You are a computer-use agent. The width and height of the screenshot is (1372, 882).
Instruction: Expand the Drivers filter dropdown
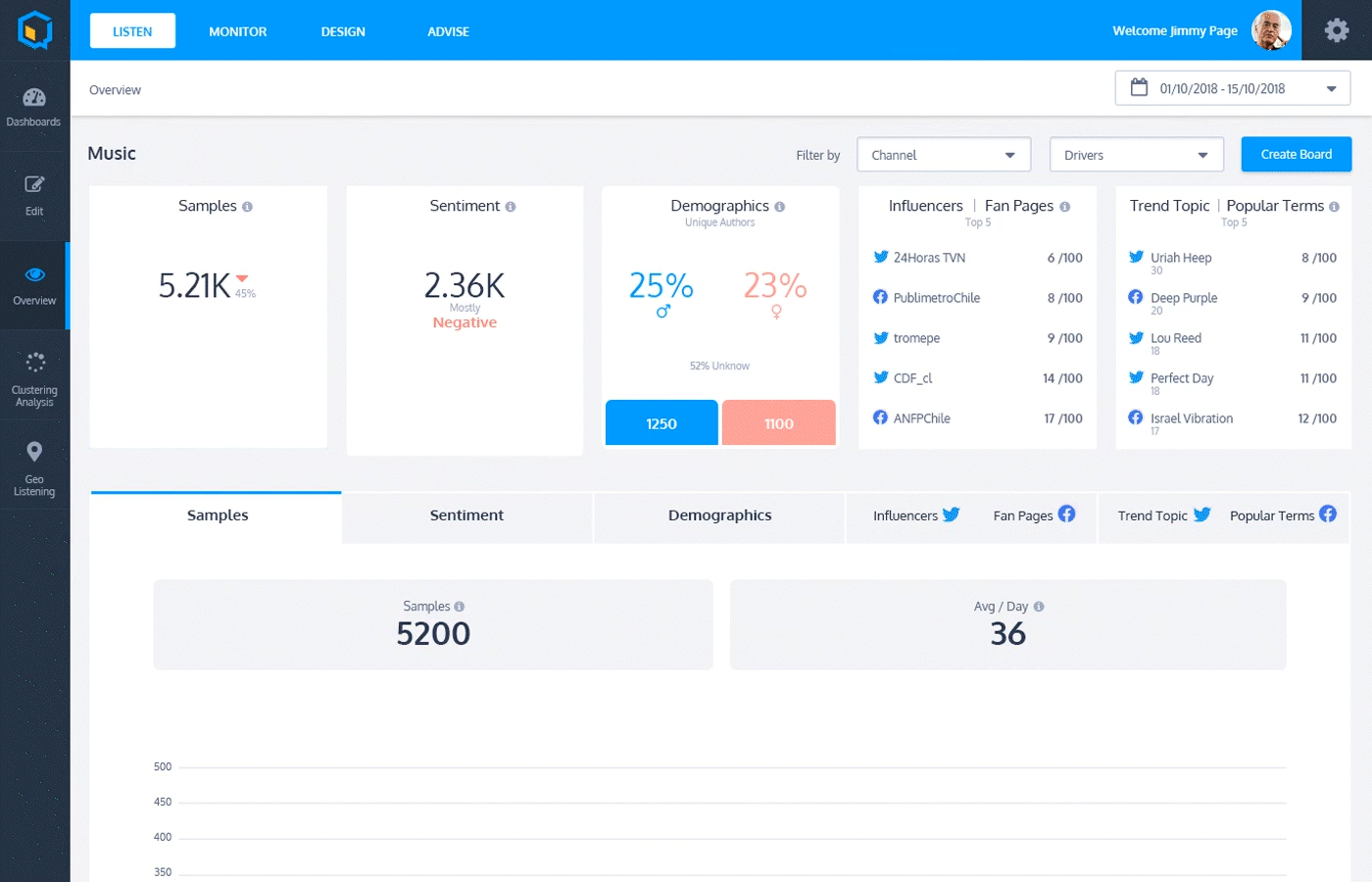point(1137,155)
